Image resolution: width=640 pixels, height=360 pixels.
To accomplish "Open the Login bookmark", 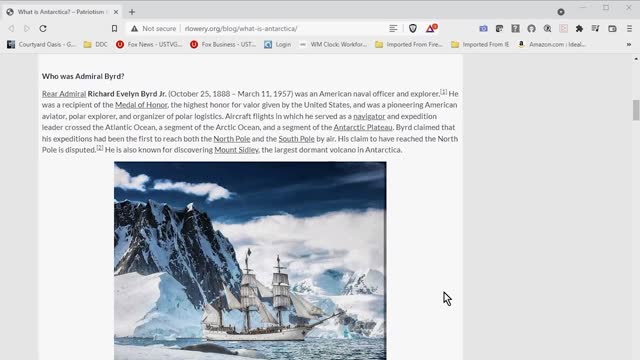I will [x=278, y=44].
